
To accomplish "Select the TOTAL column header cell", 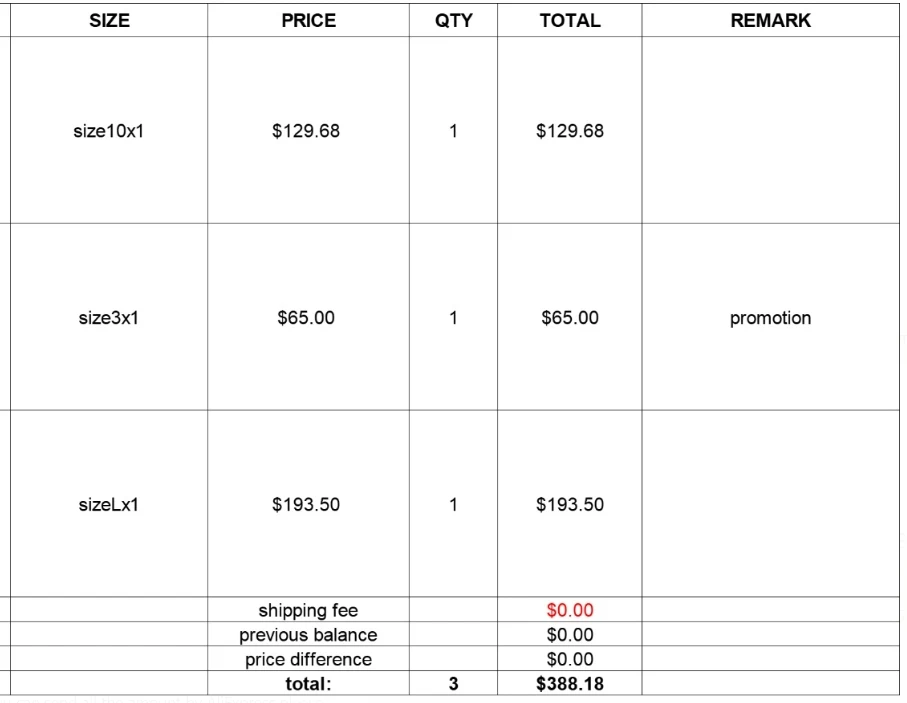I will [570, 20].
